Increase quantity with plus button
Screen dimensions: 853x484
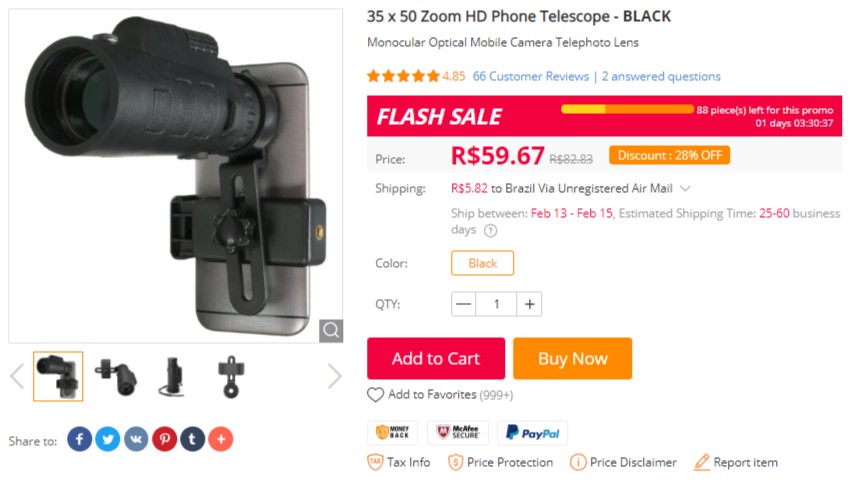(529, 304)
